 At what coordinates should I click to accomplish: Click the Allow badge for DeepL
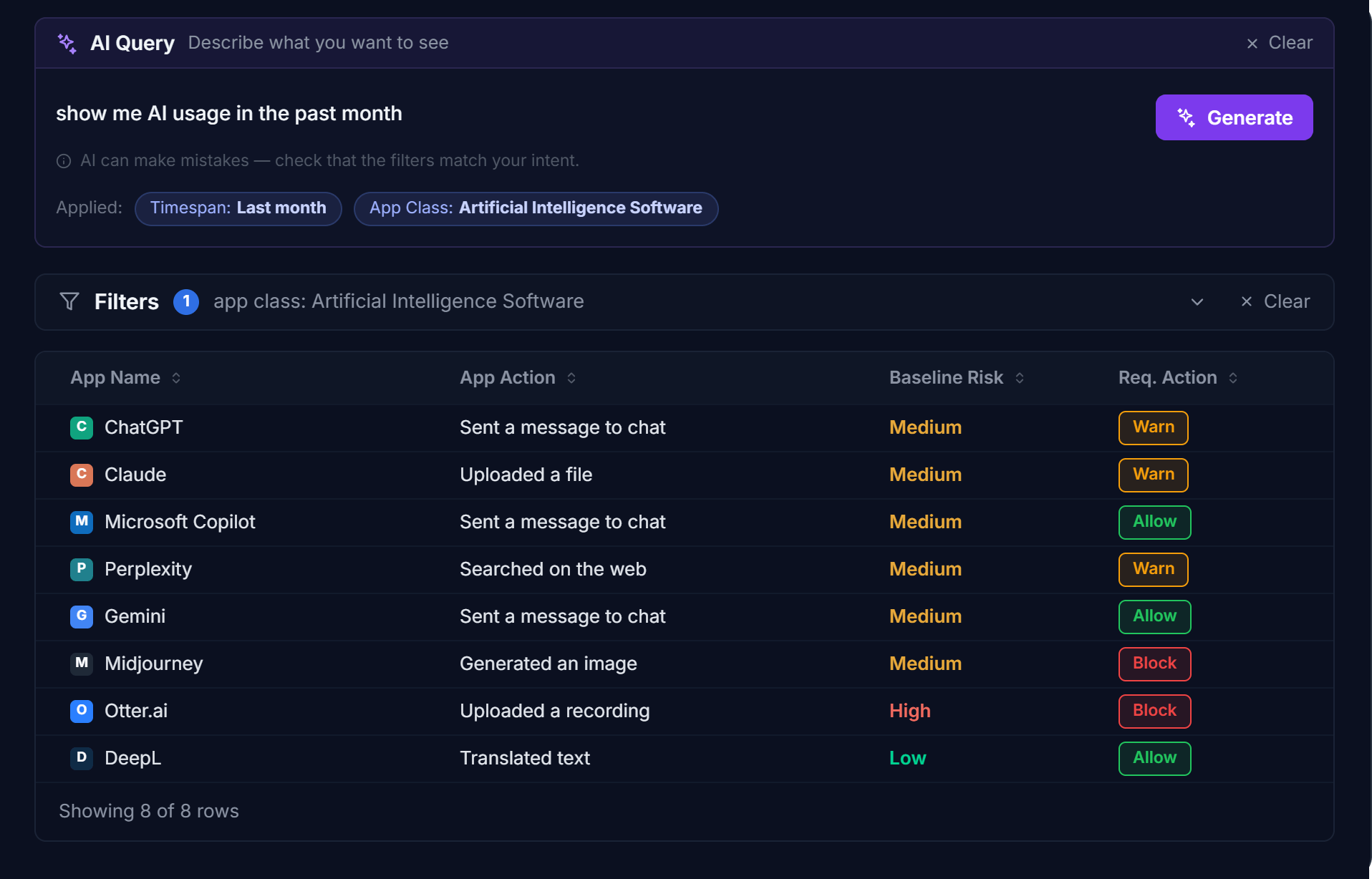(1154, 758)
